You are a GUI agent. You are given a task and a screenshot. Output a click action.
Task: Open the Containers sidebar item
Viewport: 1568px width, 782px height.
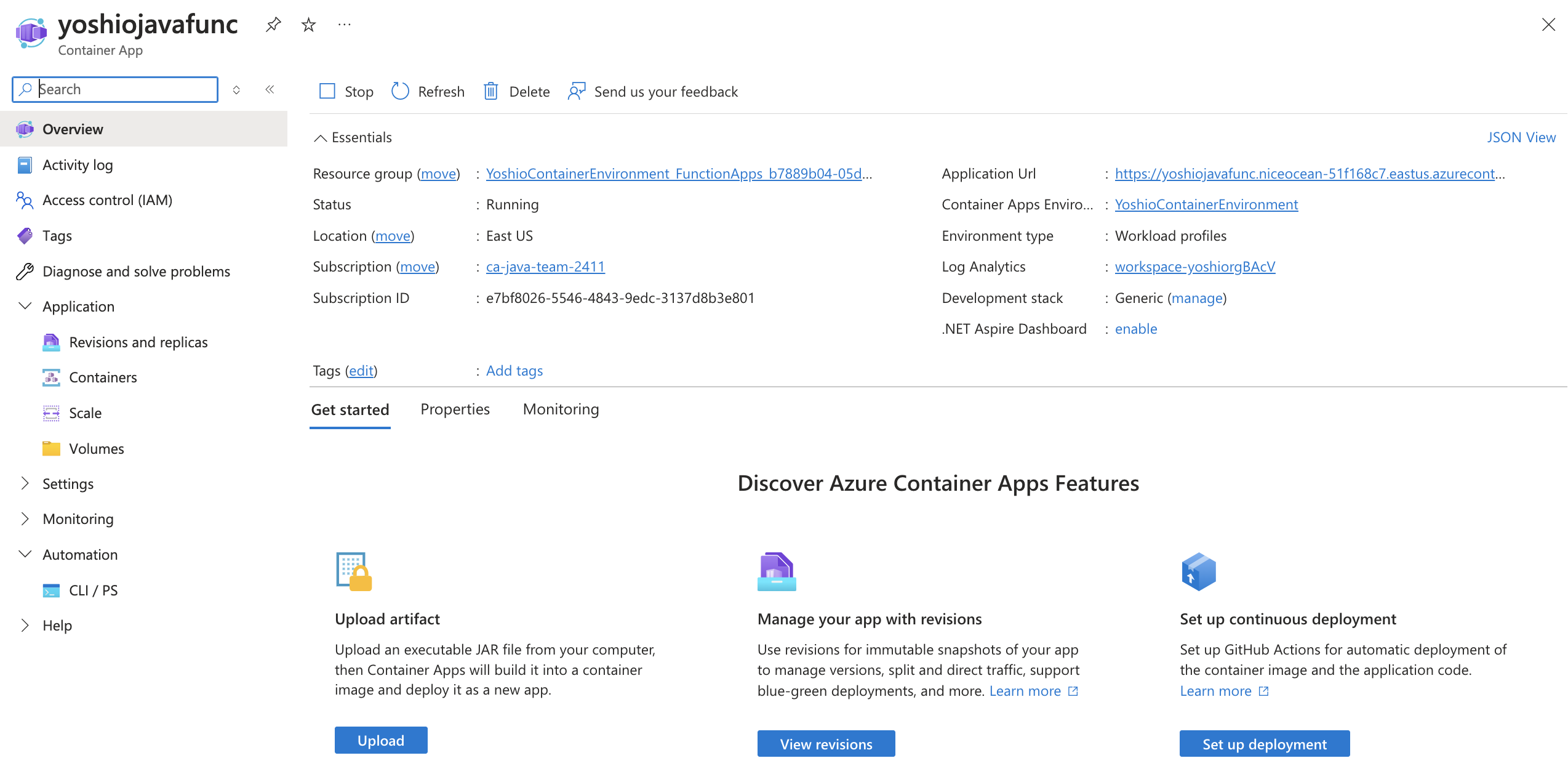[x=103, y=377]
